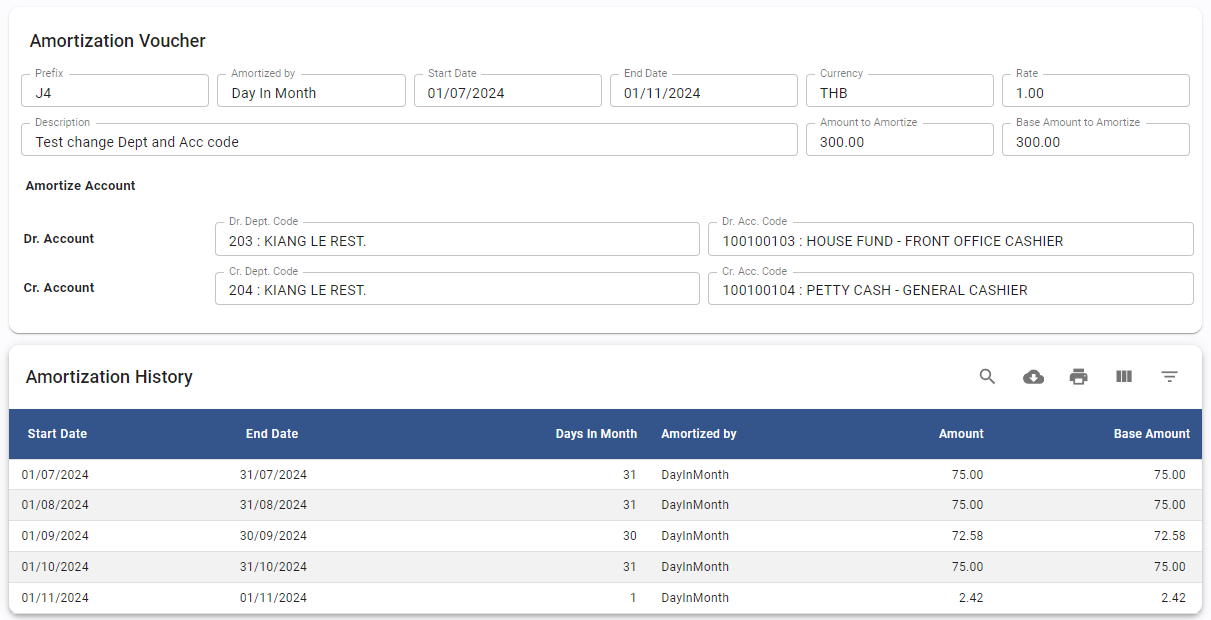Print the Amortization History table

coord(1078,377)
